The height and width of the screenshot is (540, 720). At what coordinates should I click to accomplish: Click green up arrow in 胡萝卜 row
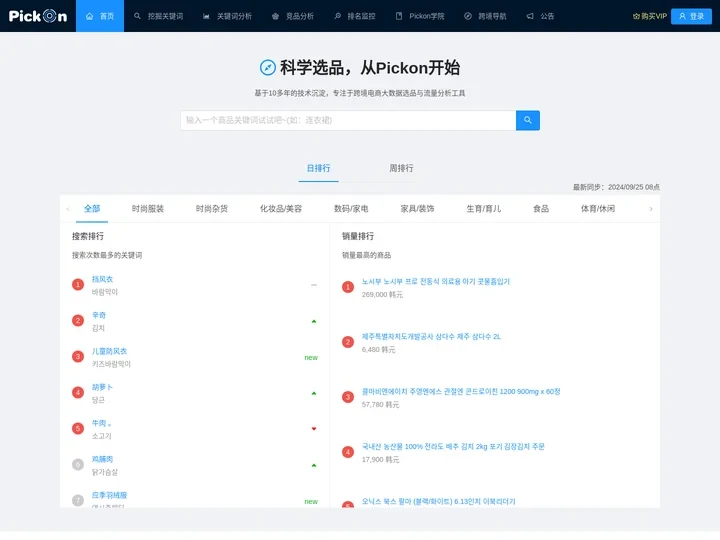314,393
